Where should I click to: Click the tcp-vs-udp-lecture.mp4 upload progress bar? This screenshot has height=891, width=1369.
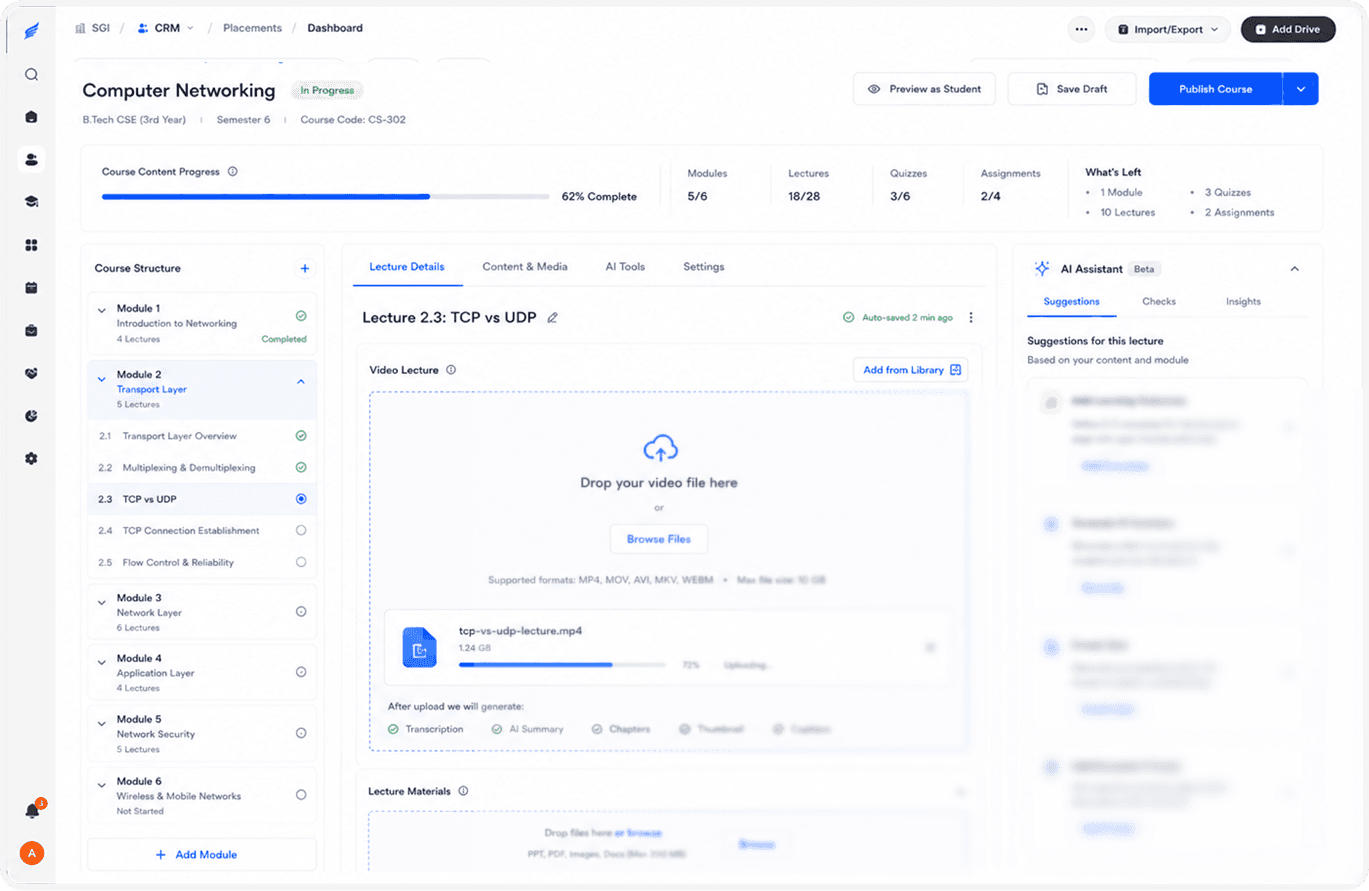click(x=562, y=664)
